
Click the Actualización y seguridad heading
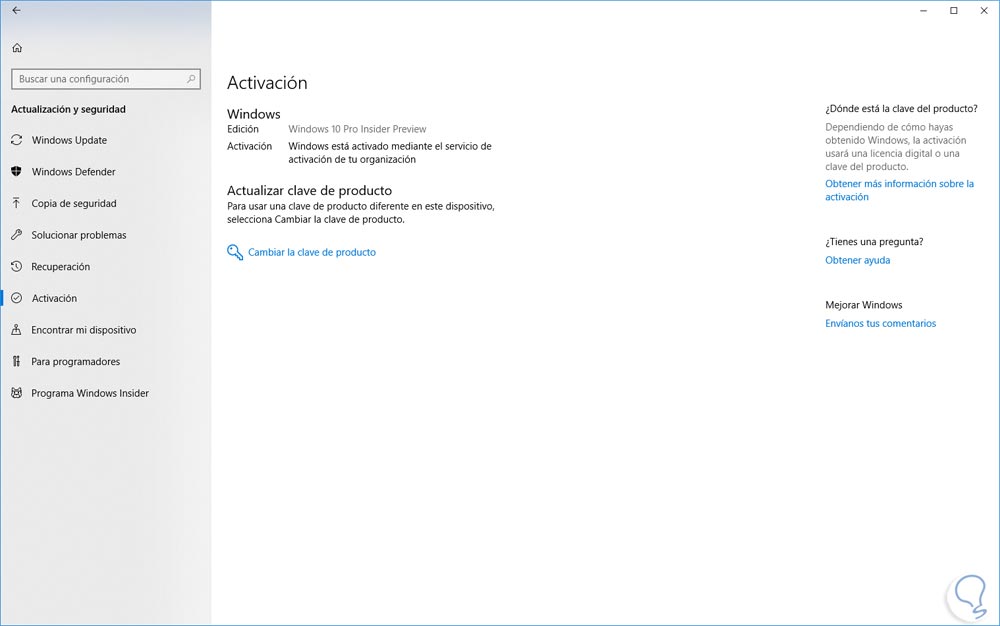(x=68, y=109)
